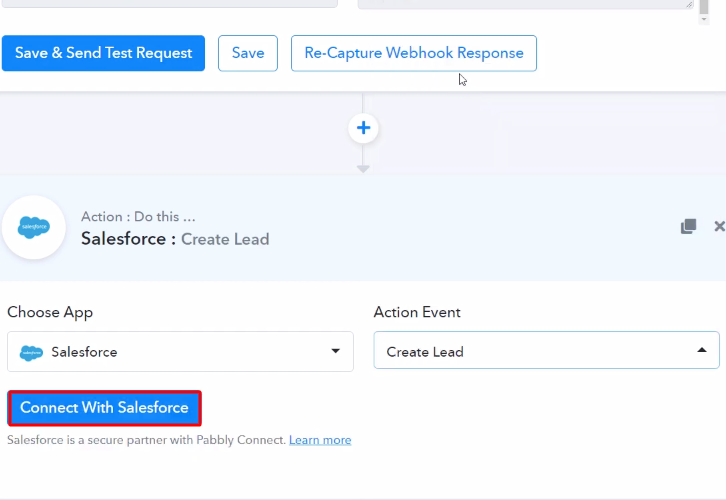Click Connect With Salesforce button

point(104,408)
